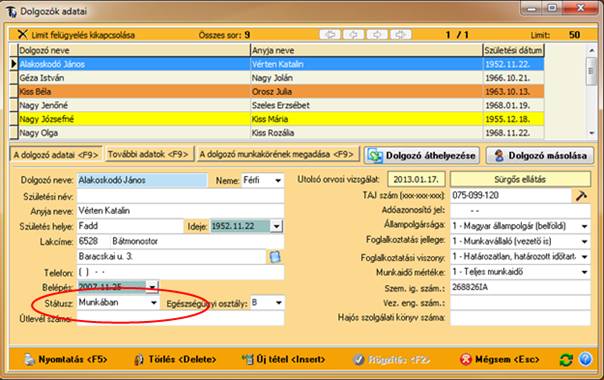Image resolution: width=604 pixels, height=380 pixels.
Task: Go to last page navigation arrow
Action: pyautogui.click(x=400, y=35)
